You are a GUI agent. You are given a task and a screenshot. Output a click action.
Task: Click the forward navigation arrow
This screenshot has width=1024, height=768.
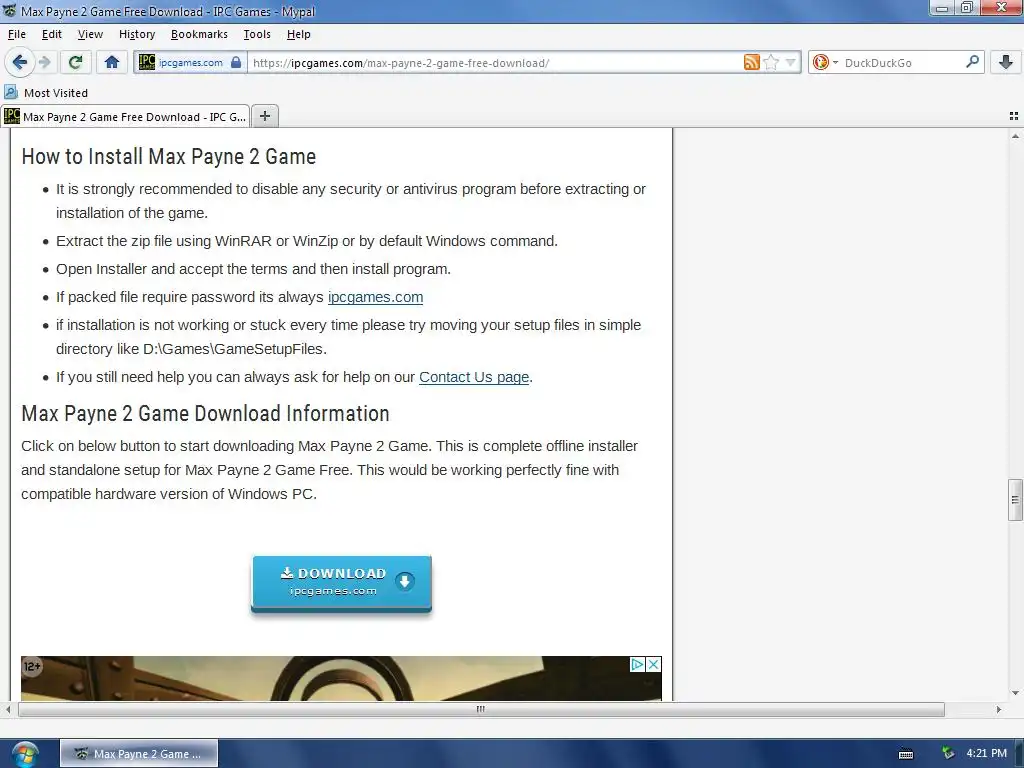tap(44, 63)
